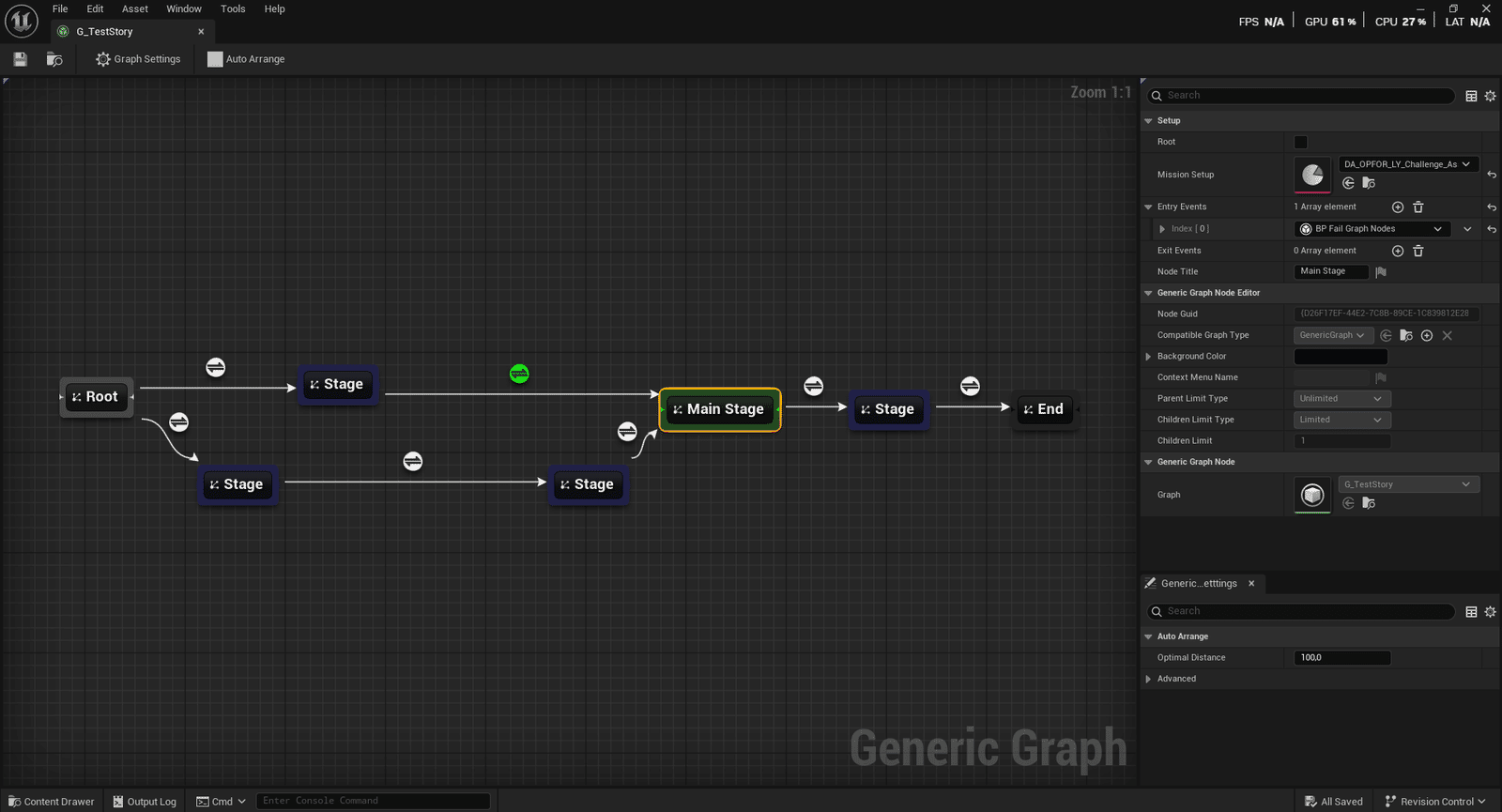Expand the Background Color property
Screen dimensions: 1502x812
point(1148,357)
